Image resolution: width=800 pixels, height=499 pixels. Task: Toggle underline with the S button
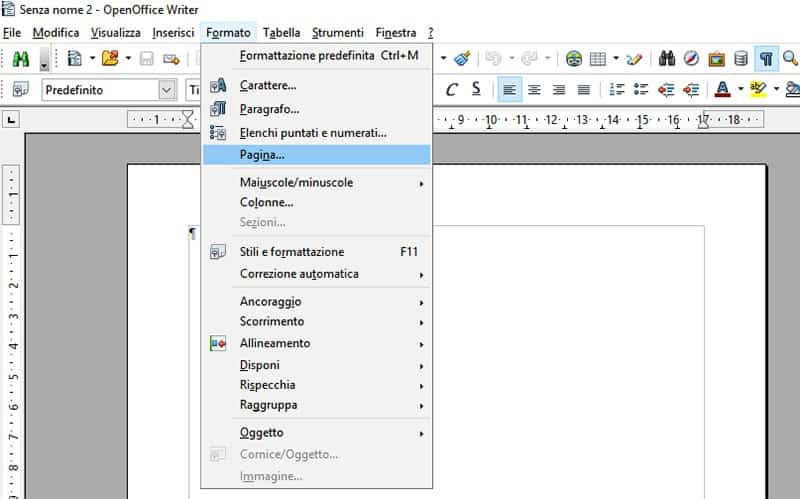click(x=476, y=90)
